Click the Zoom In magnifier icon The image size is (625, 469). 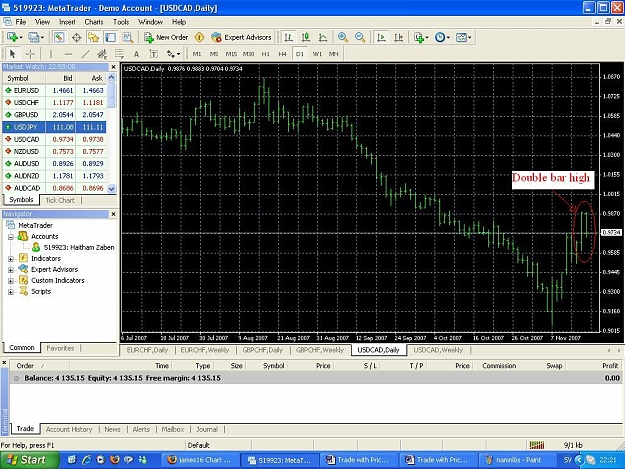pyautogui.click(x=342, y=37)
